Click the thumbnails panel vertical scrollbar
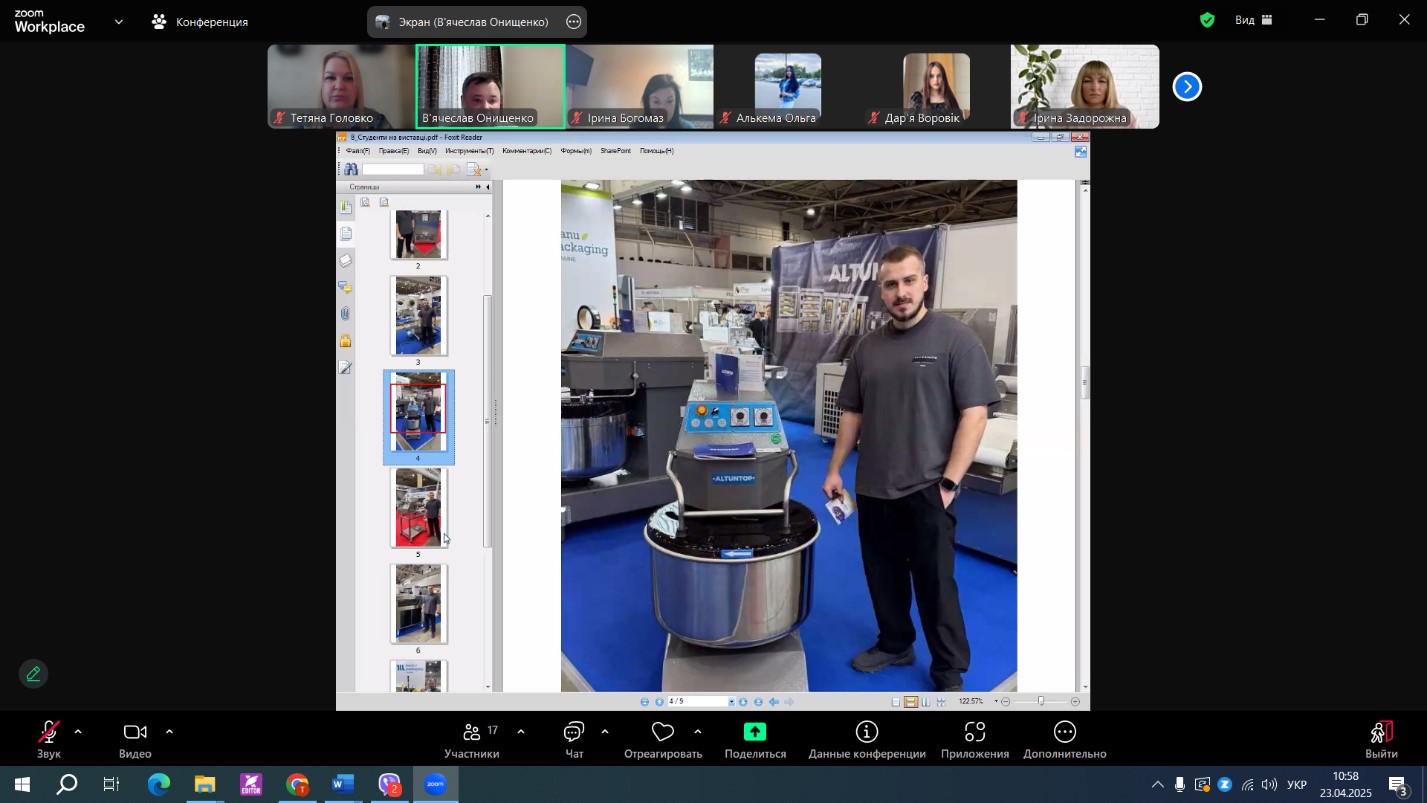The height and width of the screenshot is (803, 1427). (488, 420)
